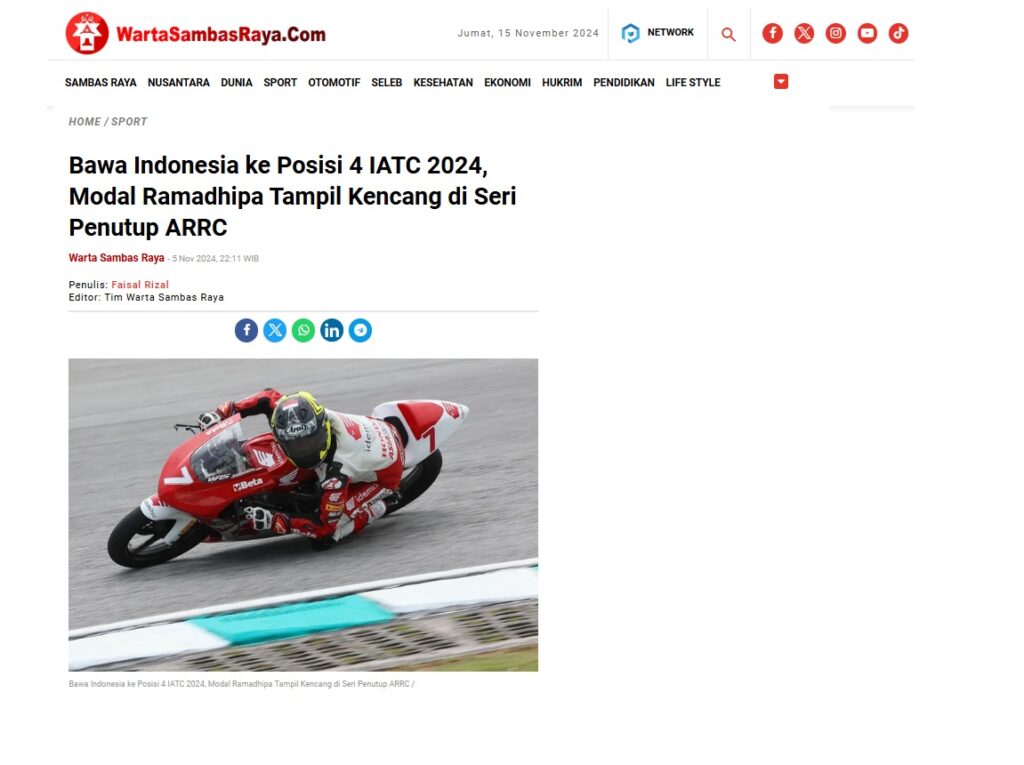Click the HOME breadcrumb link
The image size is (1024, 765).
point(85,122)
